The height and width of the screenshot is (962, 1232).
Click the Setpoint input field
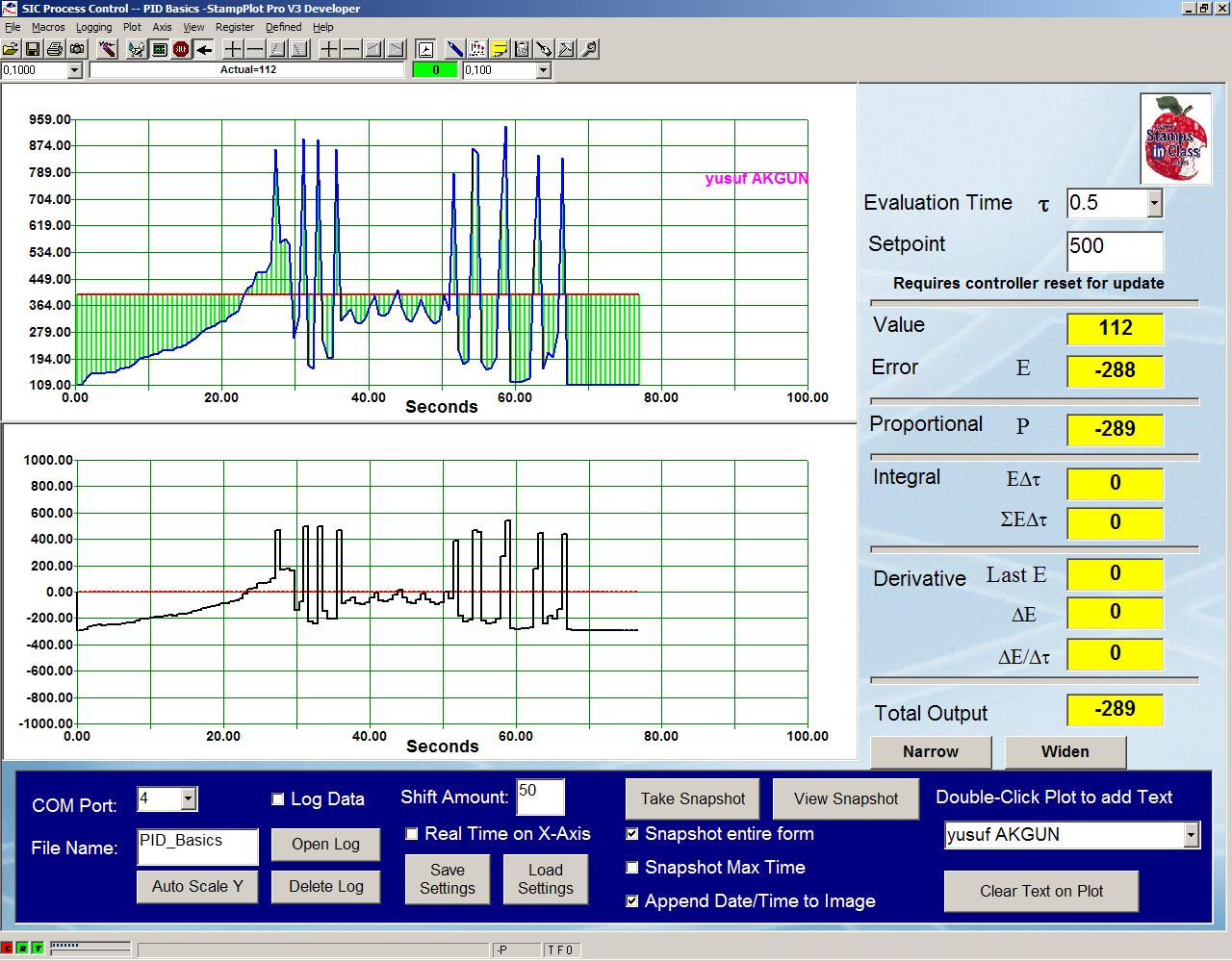[x=1115, y=251]
